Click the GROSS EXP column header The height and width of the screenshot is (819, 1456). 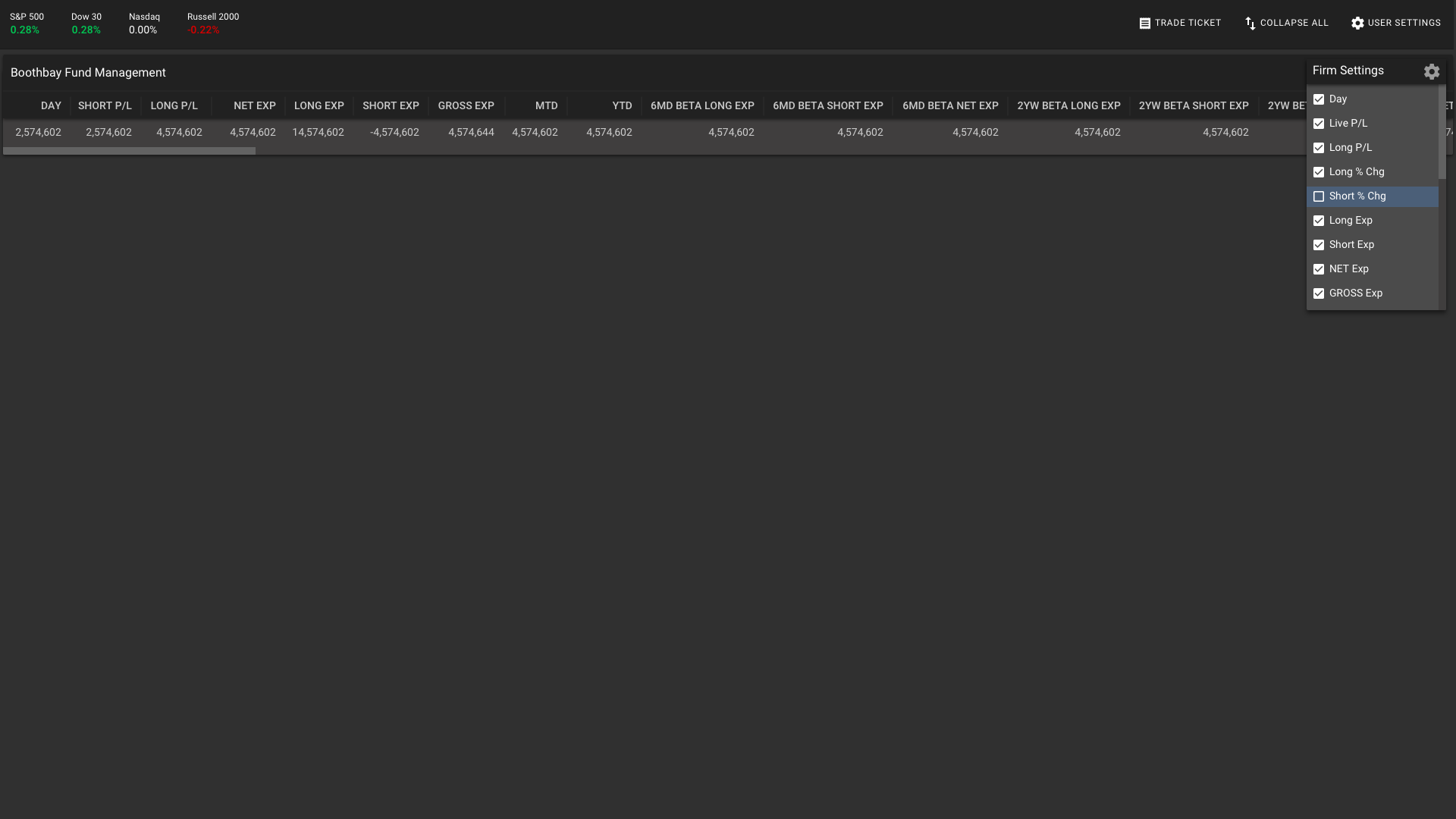pos(466,106)
